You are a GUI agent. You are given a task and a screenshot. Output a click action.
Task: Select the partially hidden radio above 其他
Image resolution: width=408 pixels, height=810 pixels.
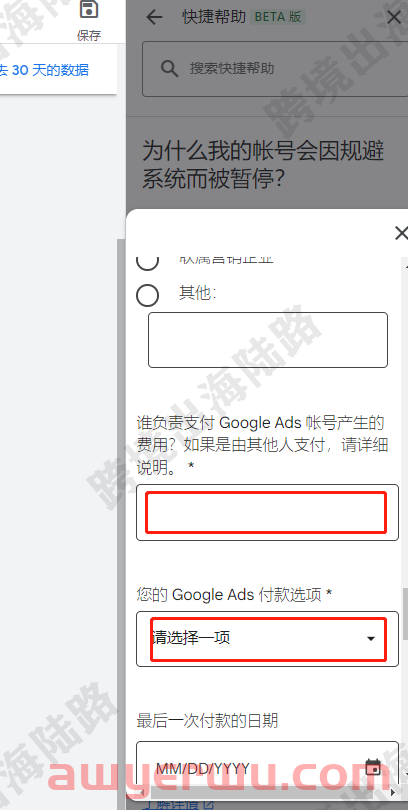[x=147, y=262]
